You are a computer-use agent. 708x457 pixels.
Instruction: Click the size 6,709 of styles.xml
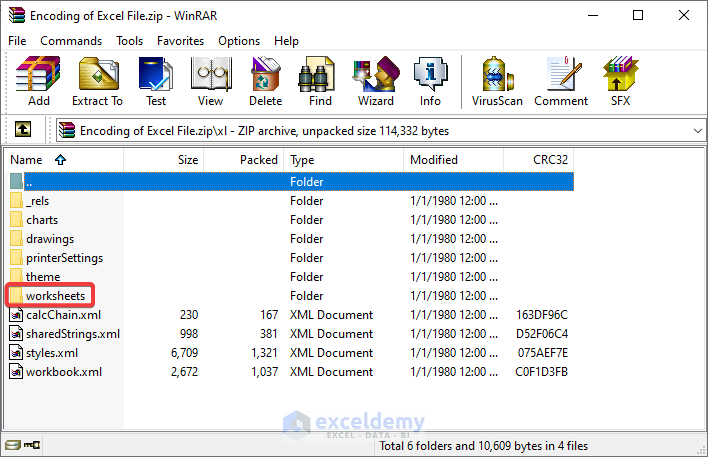coord(184,352)
